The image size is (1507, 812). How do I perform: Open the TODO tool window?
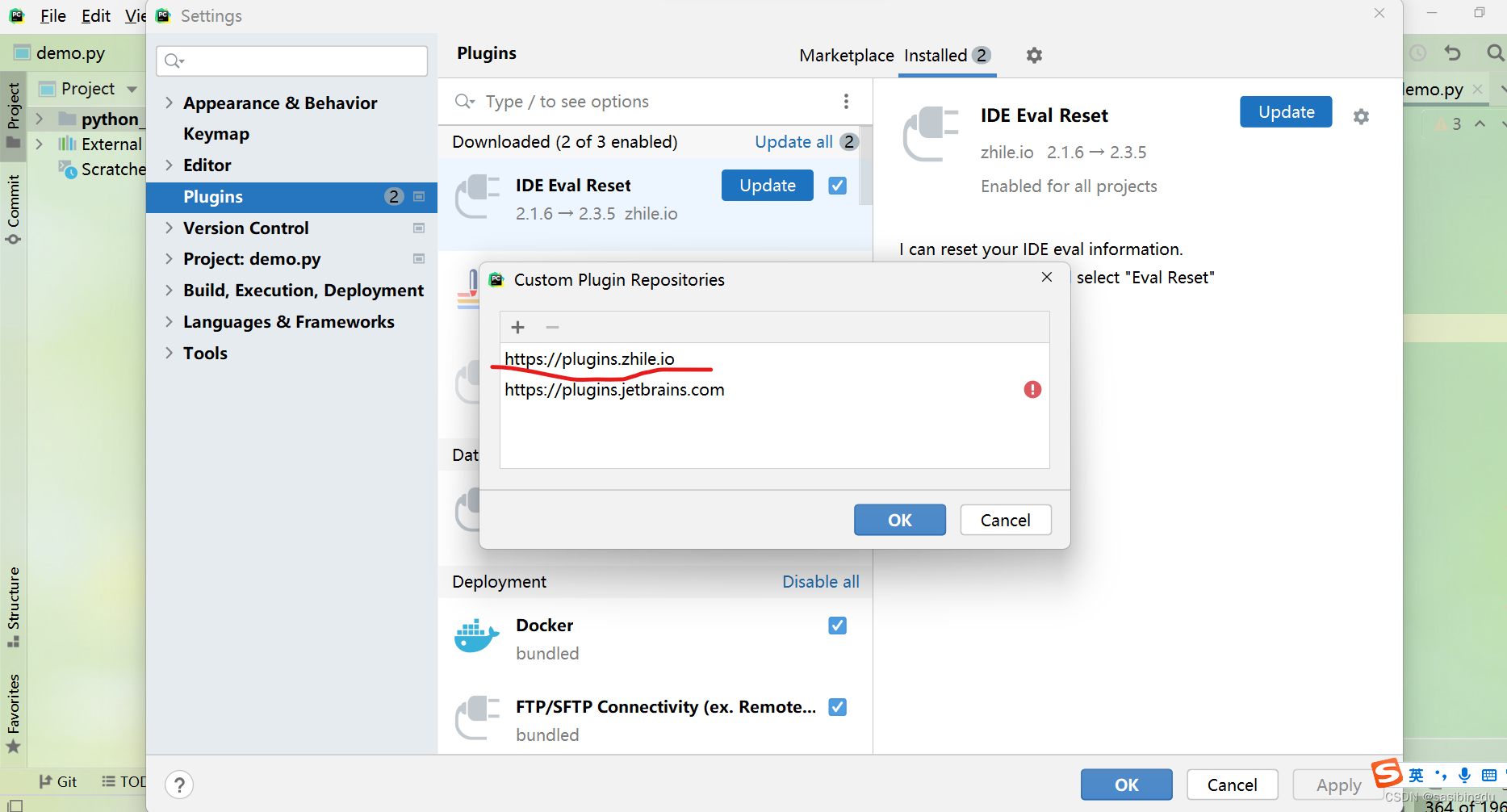pos(125,781)
